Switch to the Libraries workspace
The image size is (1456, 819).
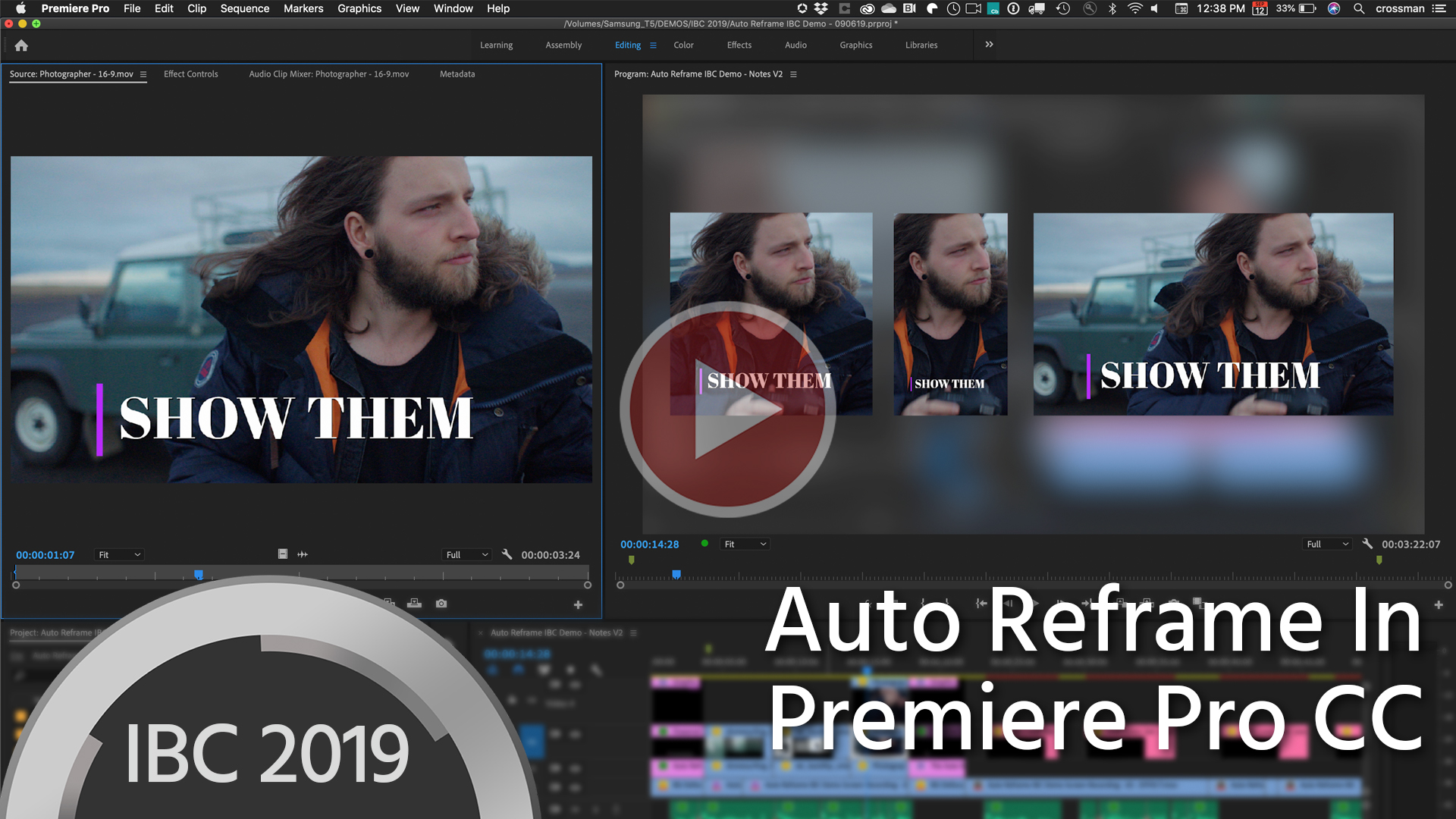(x=921, y=45)
